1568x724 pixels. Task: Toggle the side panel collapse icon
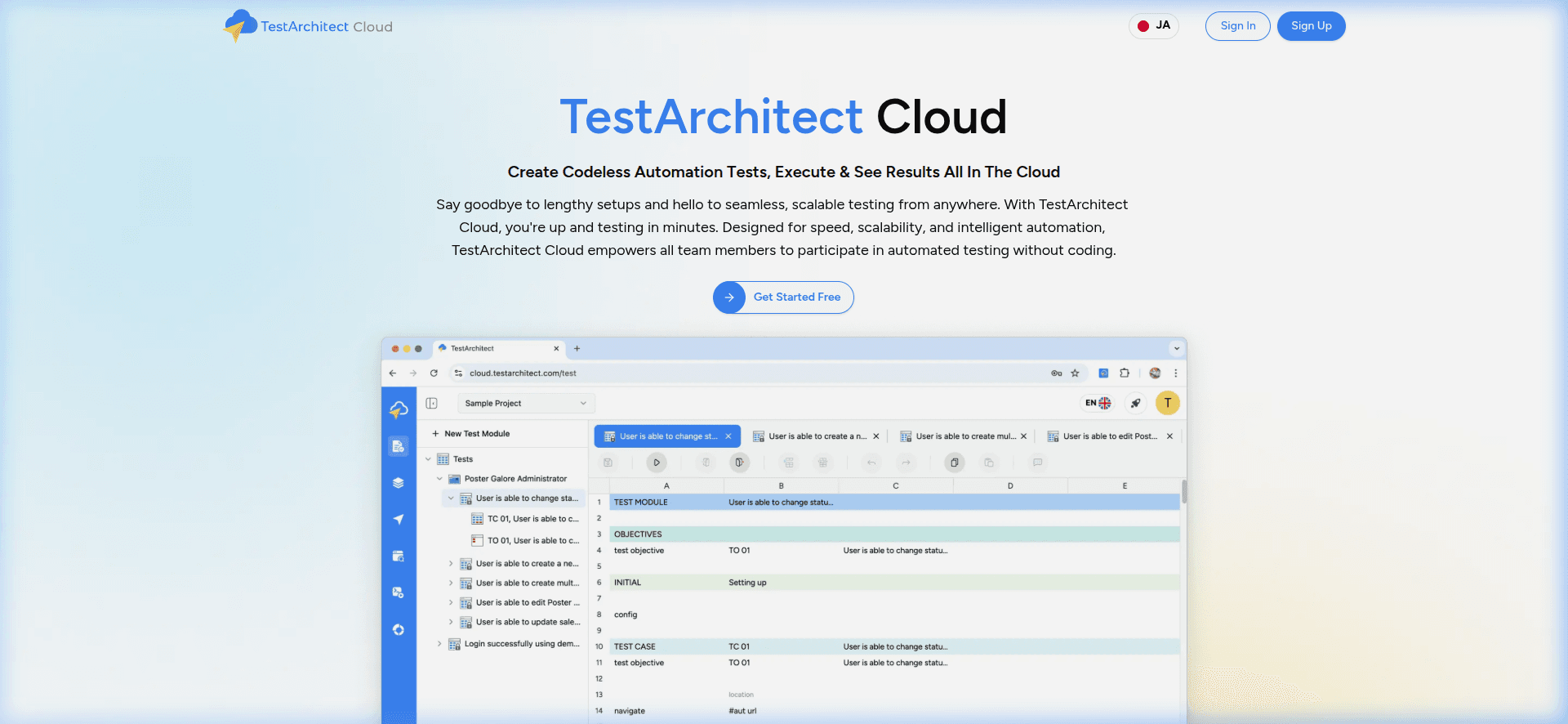pyautogui.click(x=432, y=403)
